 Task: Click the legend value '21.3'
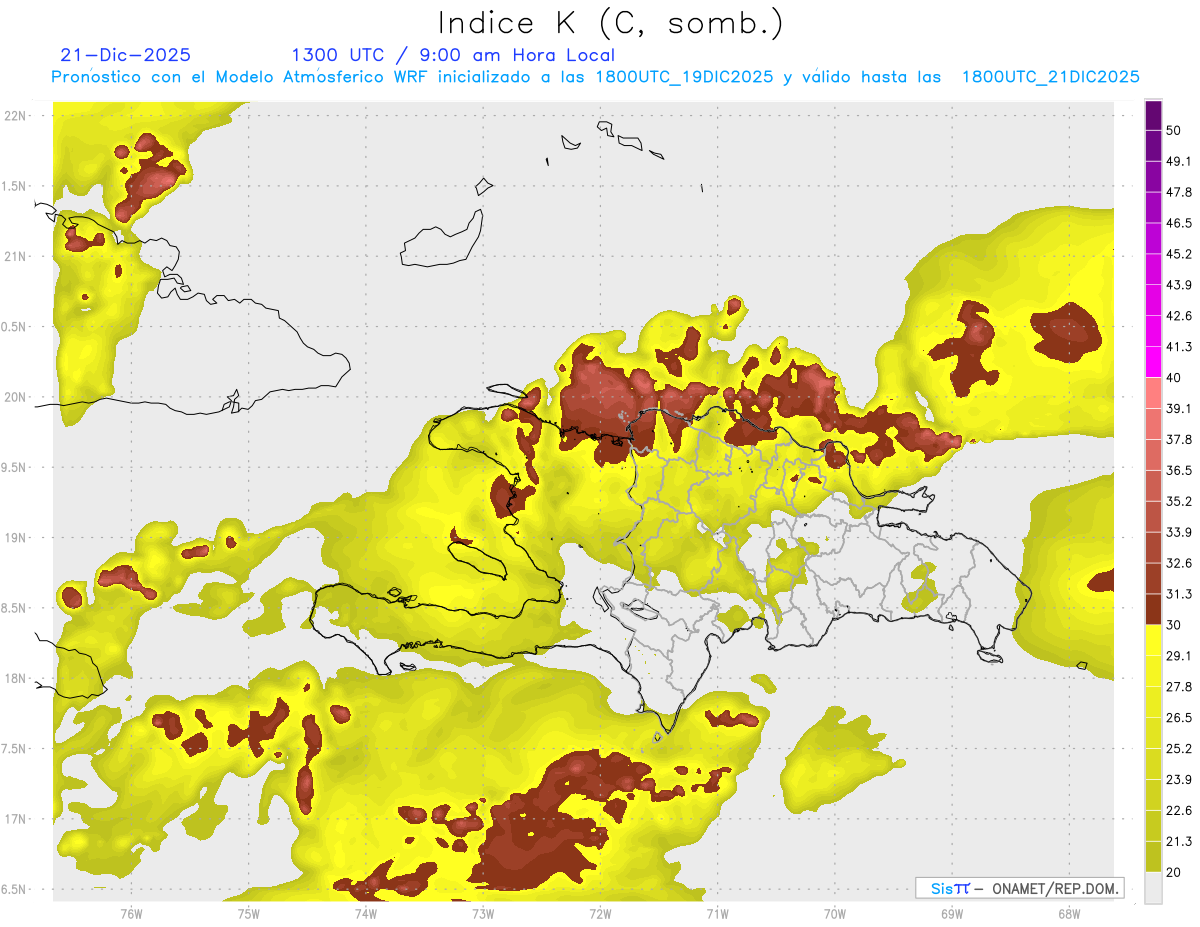pyautogui.click(x=1179, y=841)
